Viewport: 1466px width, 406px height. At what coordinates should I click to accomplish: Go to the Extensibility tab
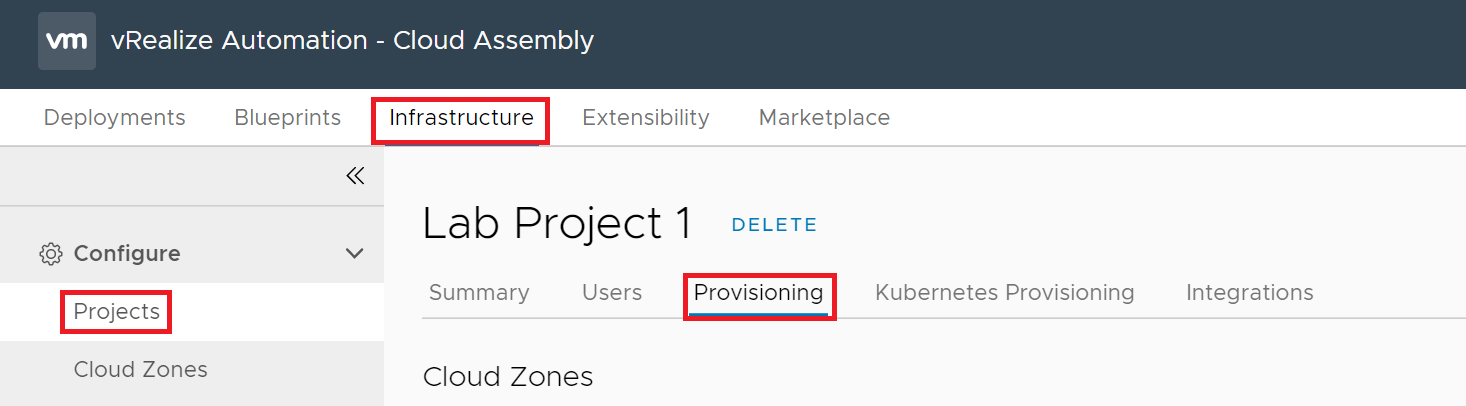646,118
